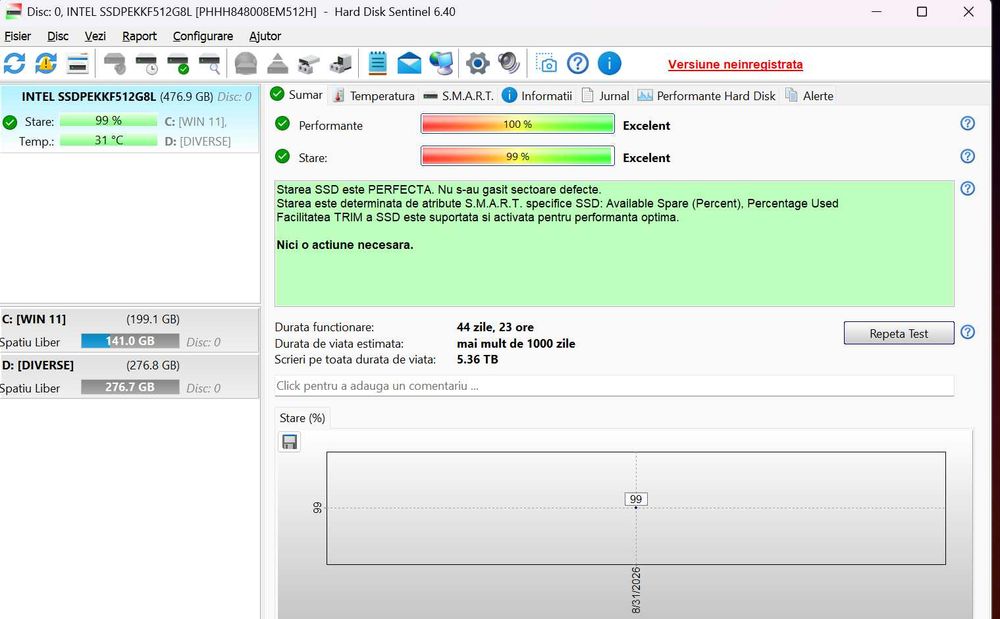This screenshot has width=1000, height=619.
Task: Open the Configurare menu
Action: coord(203,36)
